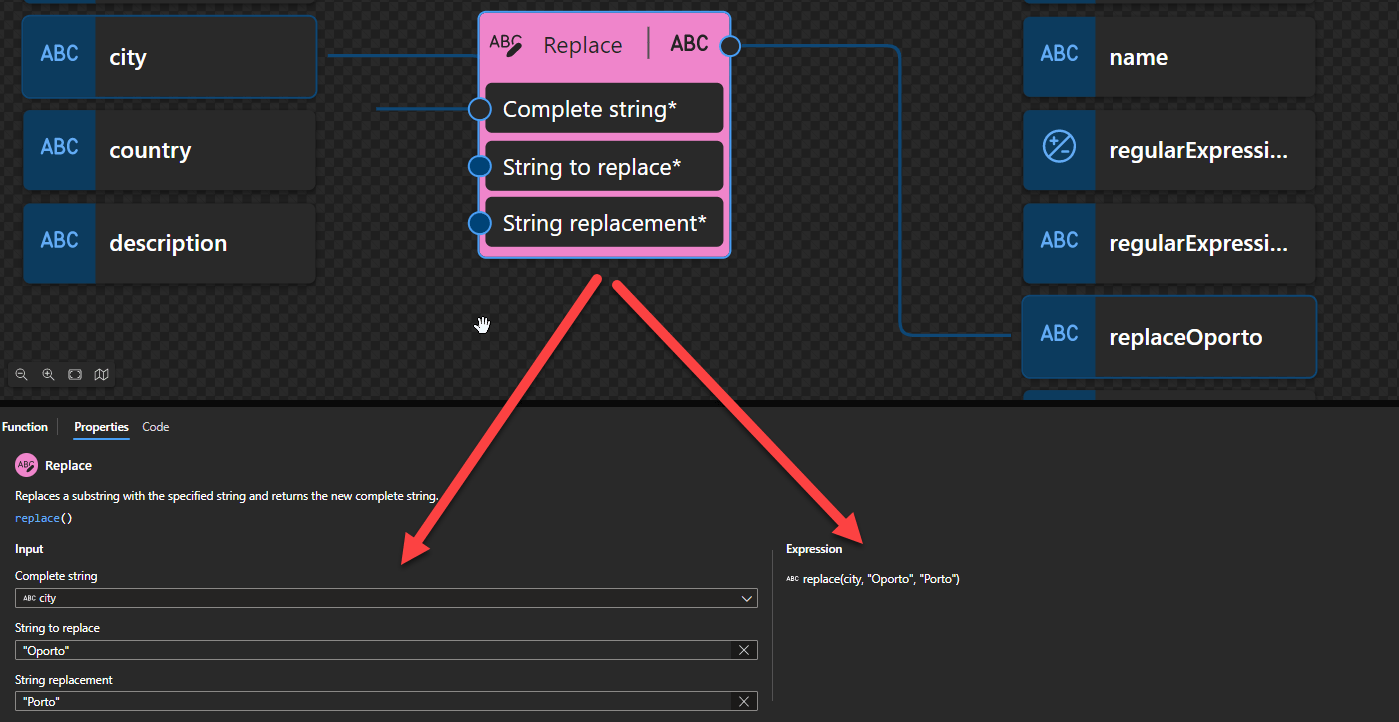Click the decimal icon on first regularExpression node
This screenshot has width=1399, height=722.
[1059, 149]
